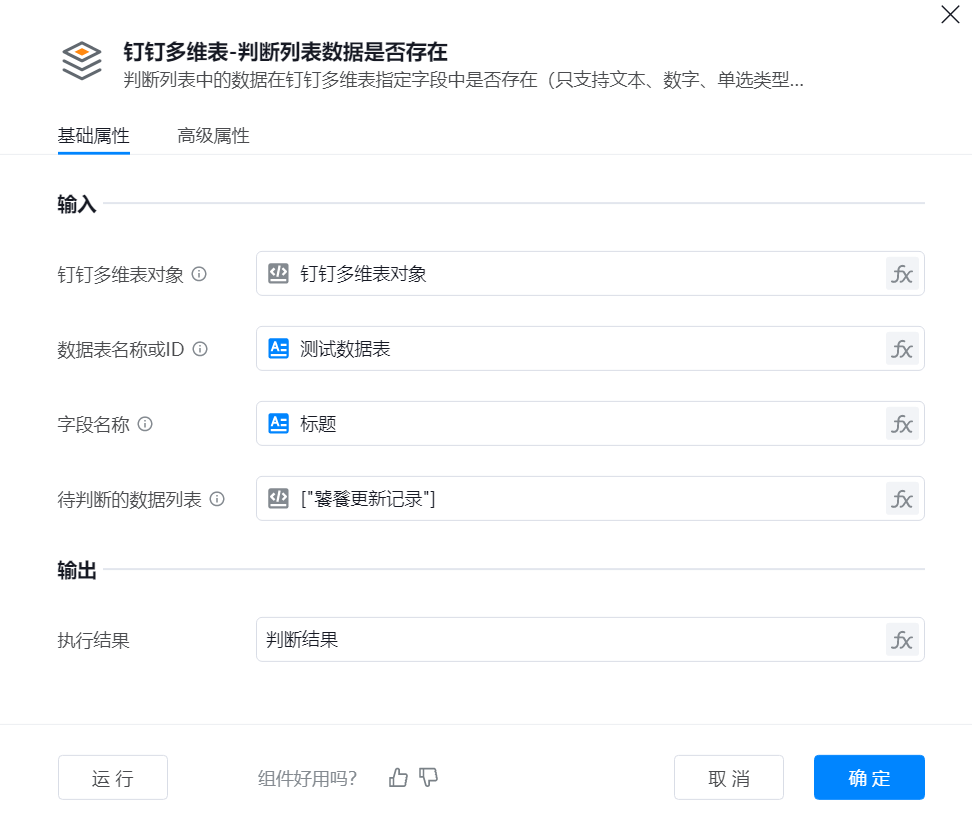Click the 测试数据表 input field

coord(580,349)
